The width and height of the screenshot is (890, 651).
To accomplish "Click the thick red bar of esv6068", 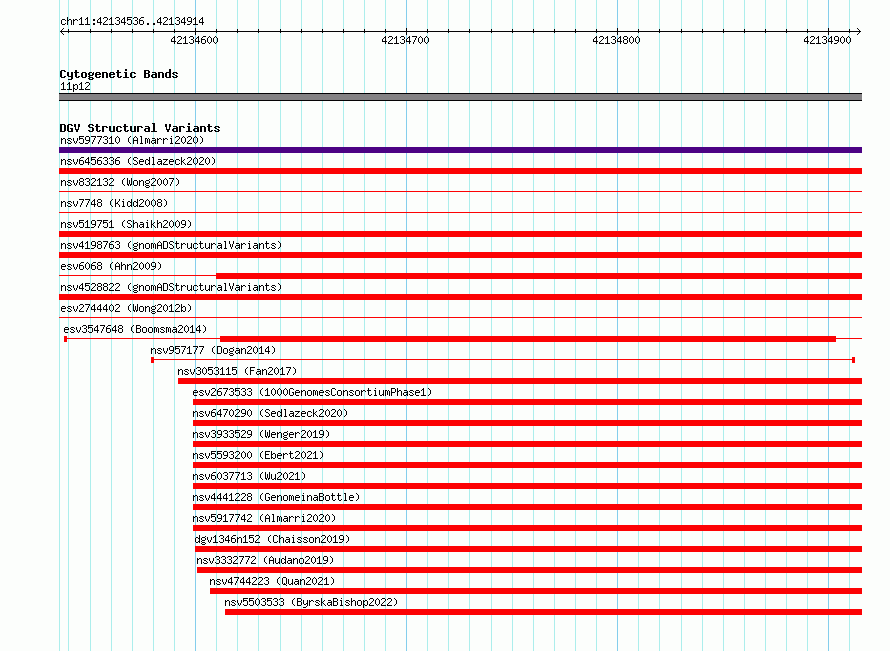I will pyautogui.click(x=539, y=276).
